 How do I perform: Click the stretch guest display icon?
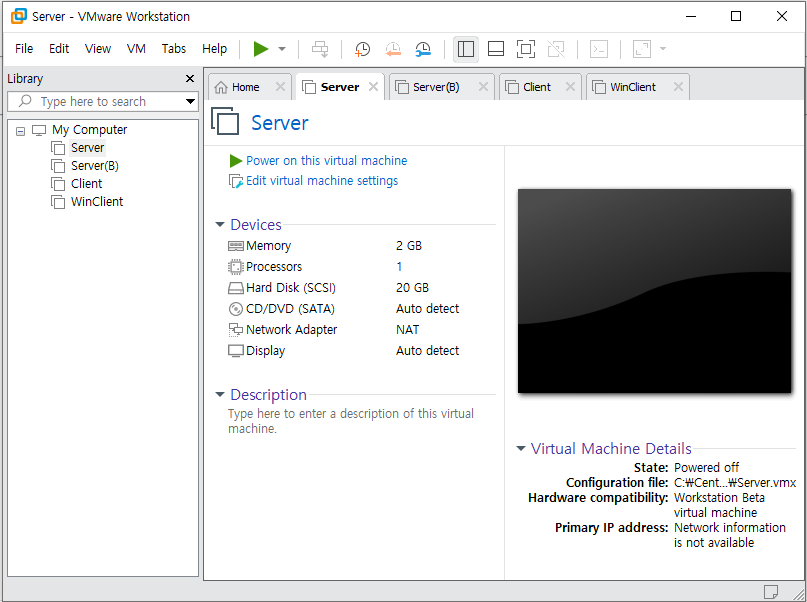point(642,49)
